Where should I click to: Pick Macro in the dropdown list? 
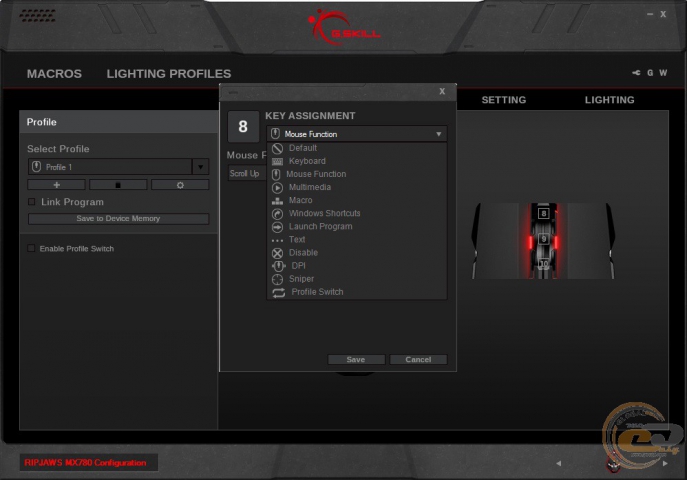click(301, 201)
